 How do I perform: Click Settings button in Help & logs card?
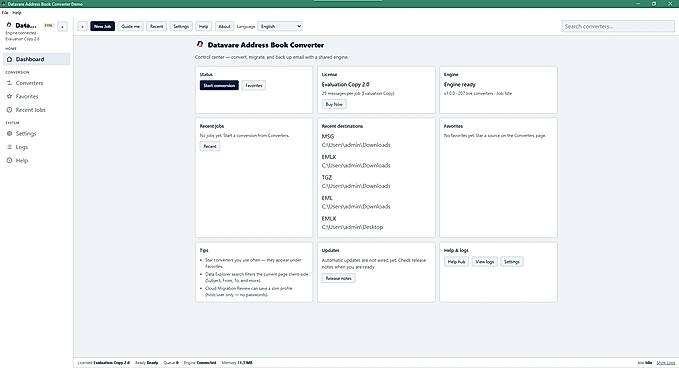click(511, 261)
